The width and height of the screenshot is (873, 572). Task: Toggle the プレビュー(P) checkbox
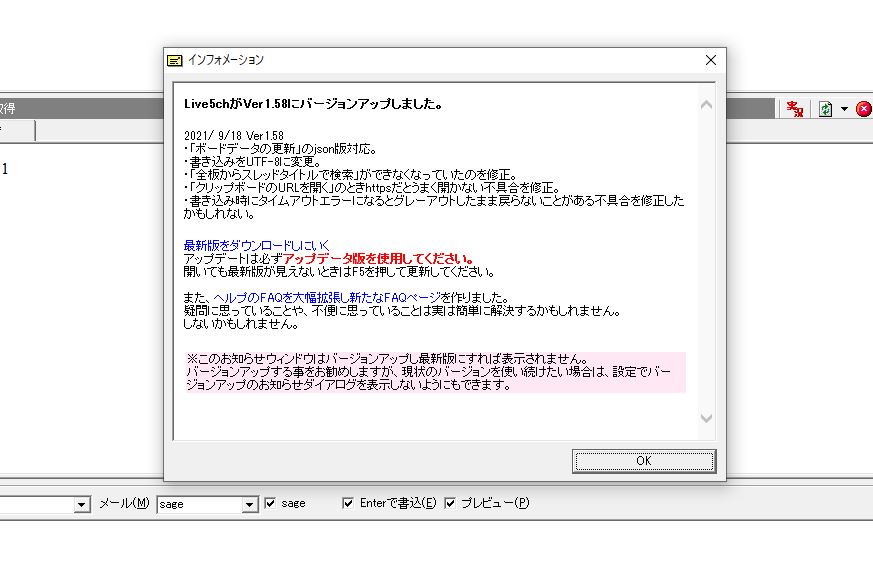point(450,503)
